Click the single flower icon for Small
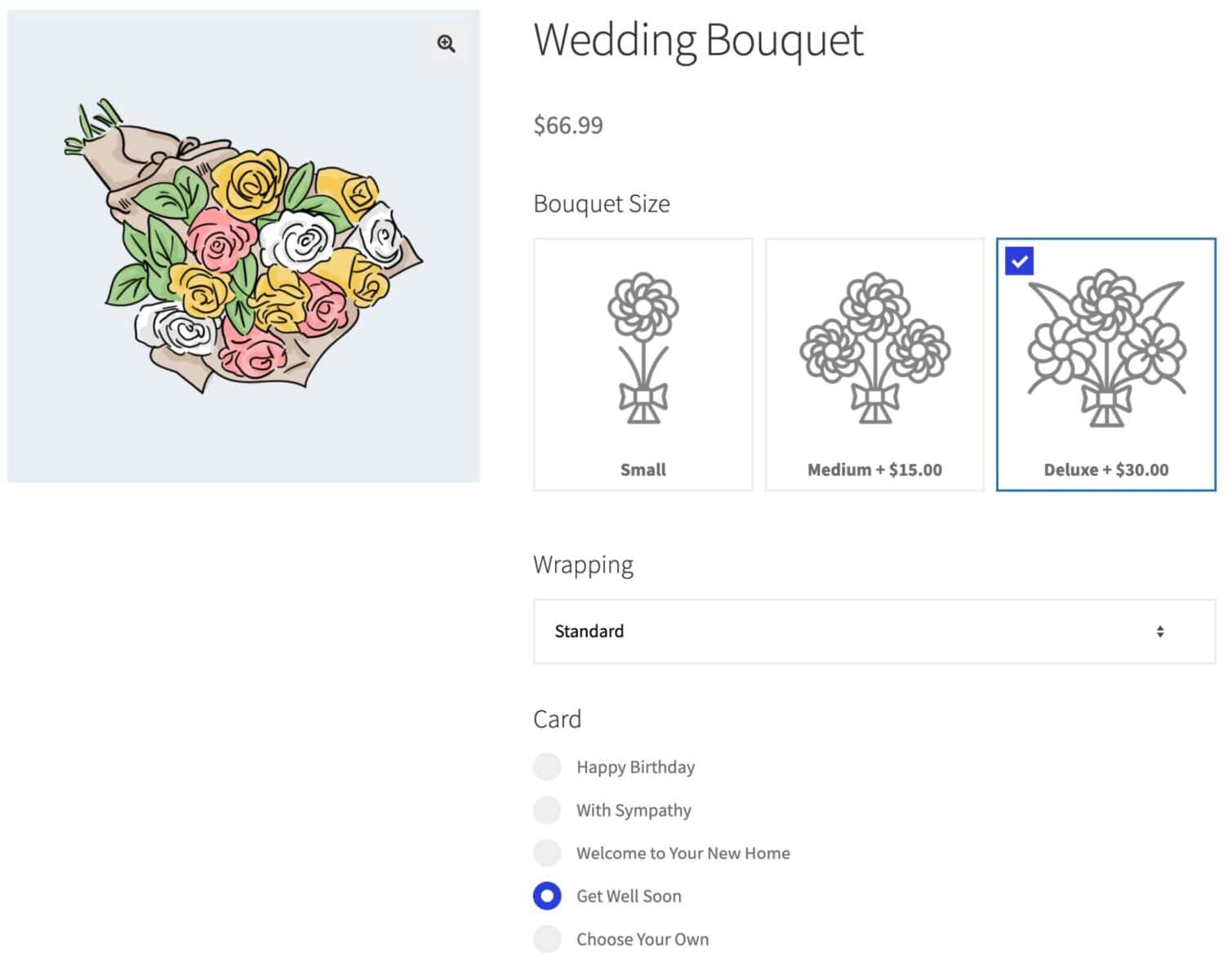Screen dimensions: 1232x980 point(643,348)
